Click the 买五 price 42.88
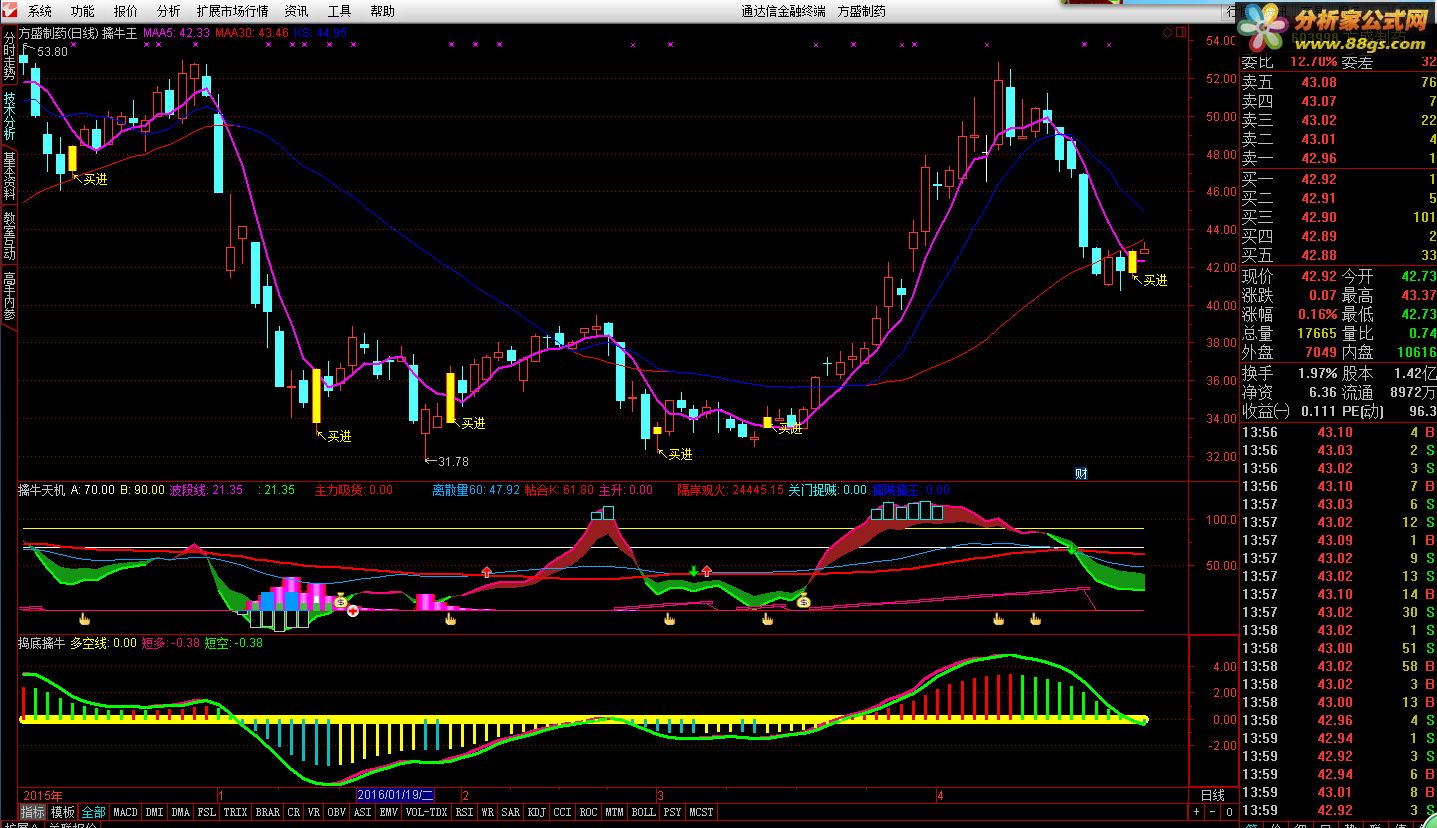This screenshot has height=828, width=1437. point(1319,255)
